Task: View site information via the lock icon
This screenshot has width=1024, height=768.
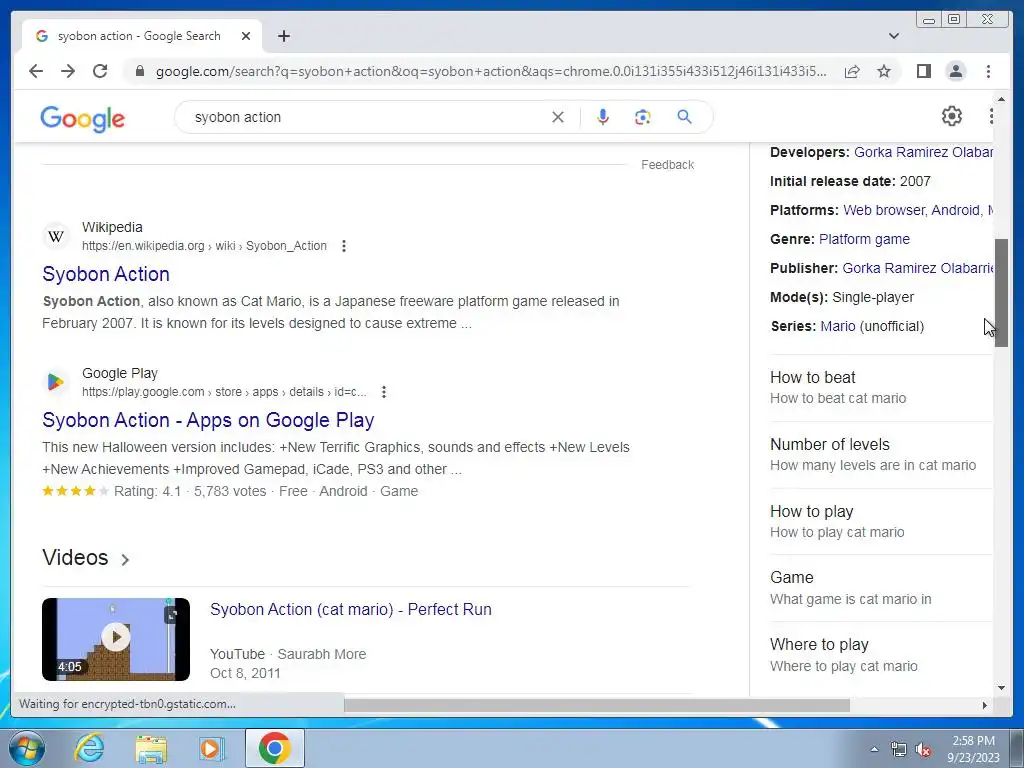Action: [139, 71]
